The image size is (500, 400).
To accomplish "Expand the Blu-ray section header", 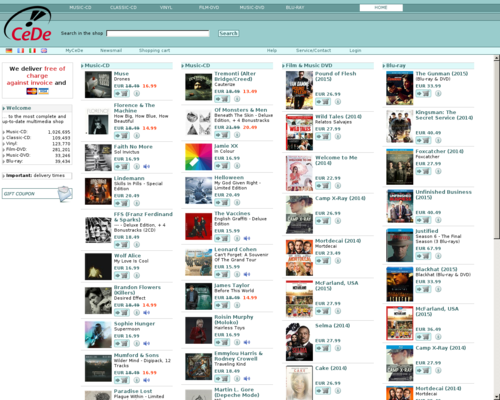I will click(428, 66).
